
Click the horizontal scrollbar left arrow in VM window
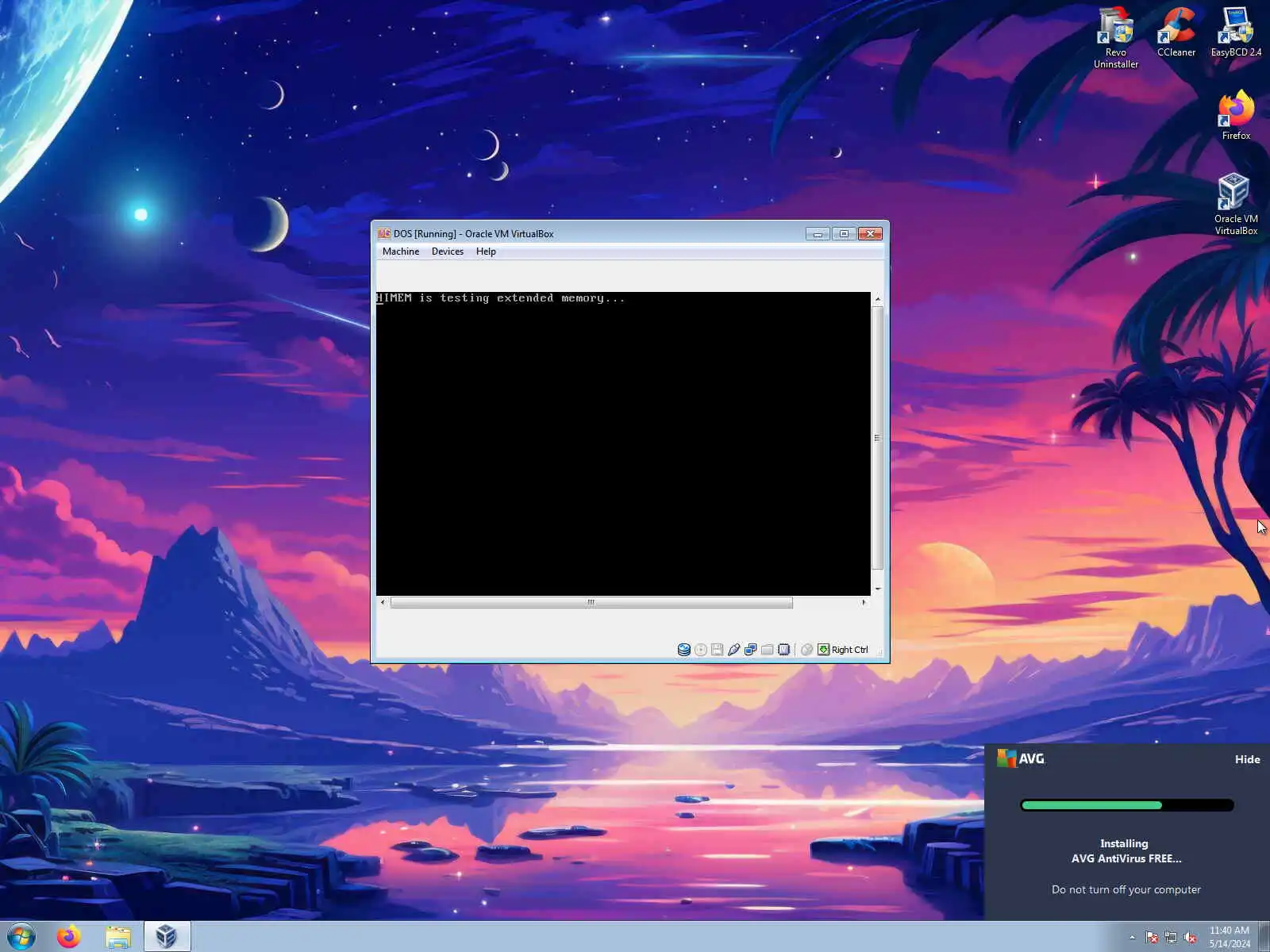click(x=383, y=602)
